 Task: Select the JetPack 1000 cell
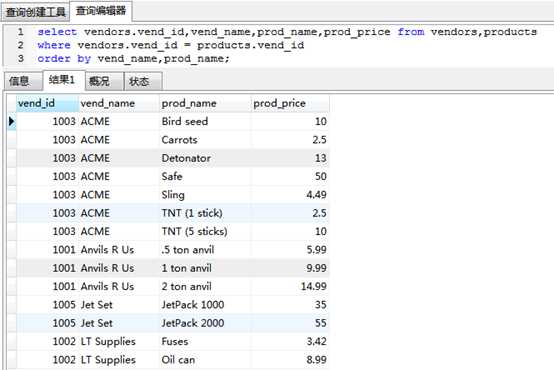[205, 305]
